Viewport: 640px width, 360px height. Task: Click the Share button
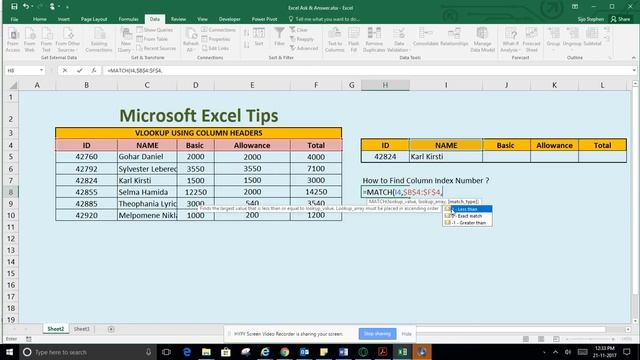coord(620,19)
